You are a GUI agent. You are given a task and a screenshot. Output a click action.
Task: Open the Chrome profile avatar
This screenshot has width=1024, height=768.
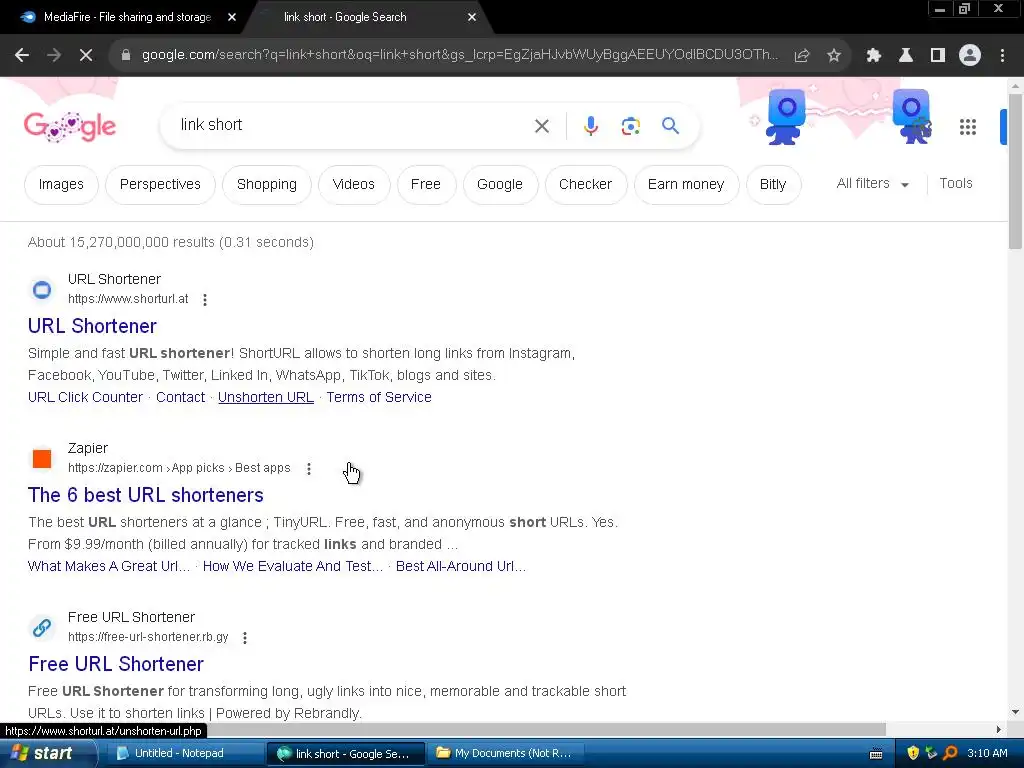pyautogui.click(x=970, y=56)
